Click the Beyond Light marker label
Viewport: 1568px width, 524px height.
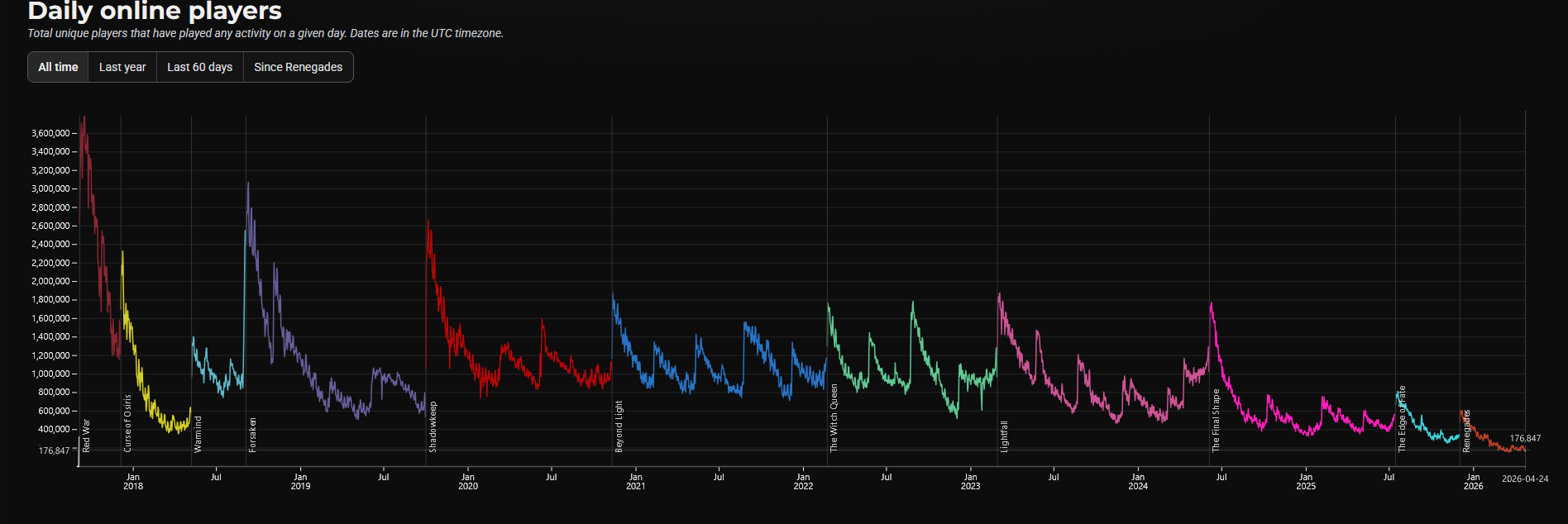(619, 426)
